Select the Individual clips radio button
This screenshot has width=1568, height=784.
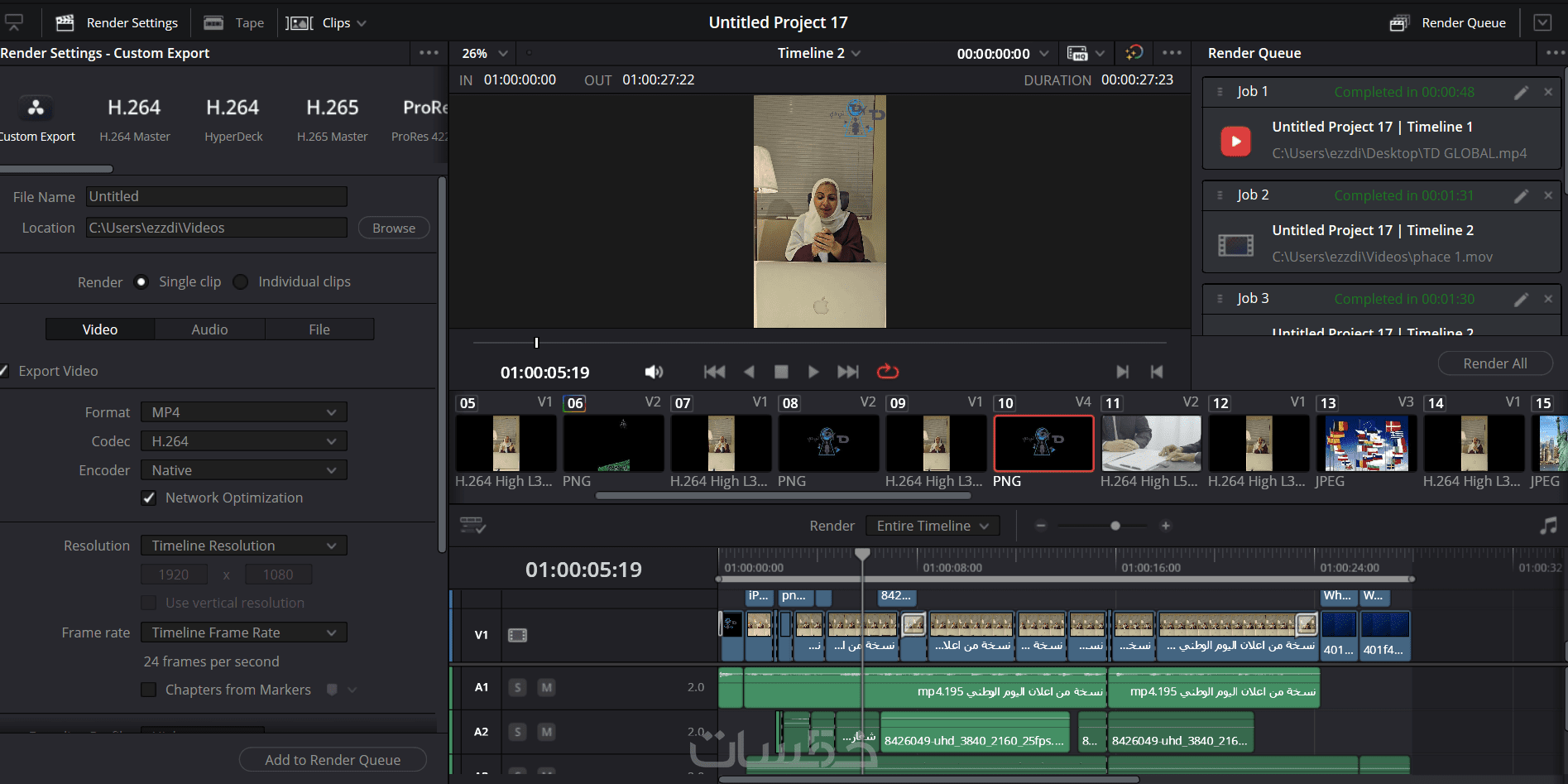(x=241, y=282)
